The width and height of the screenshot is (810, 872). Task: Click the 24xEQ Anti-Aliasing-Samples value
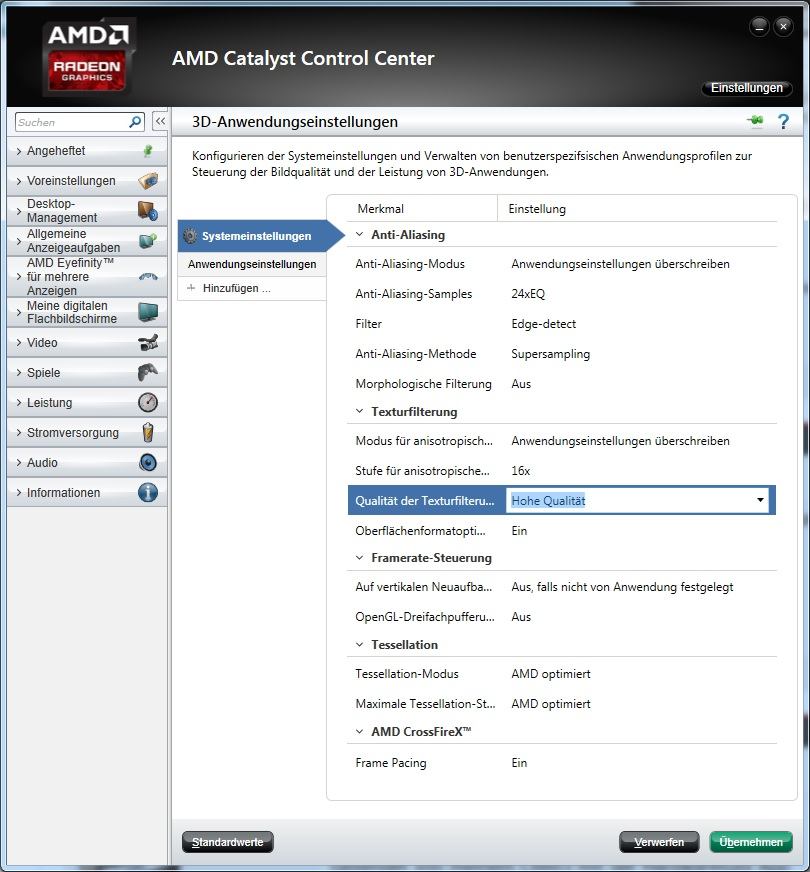click(528, 294)
